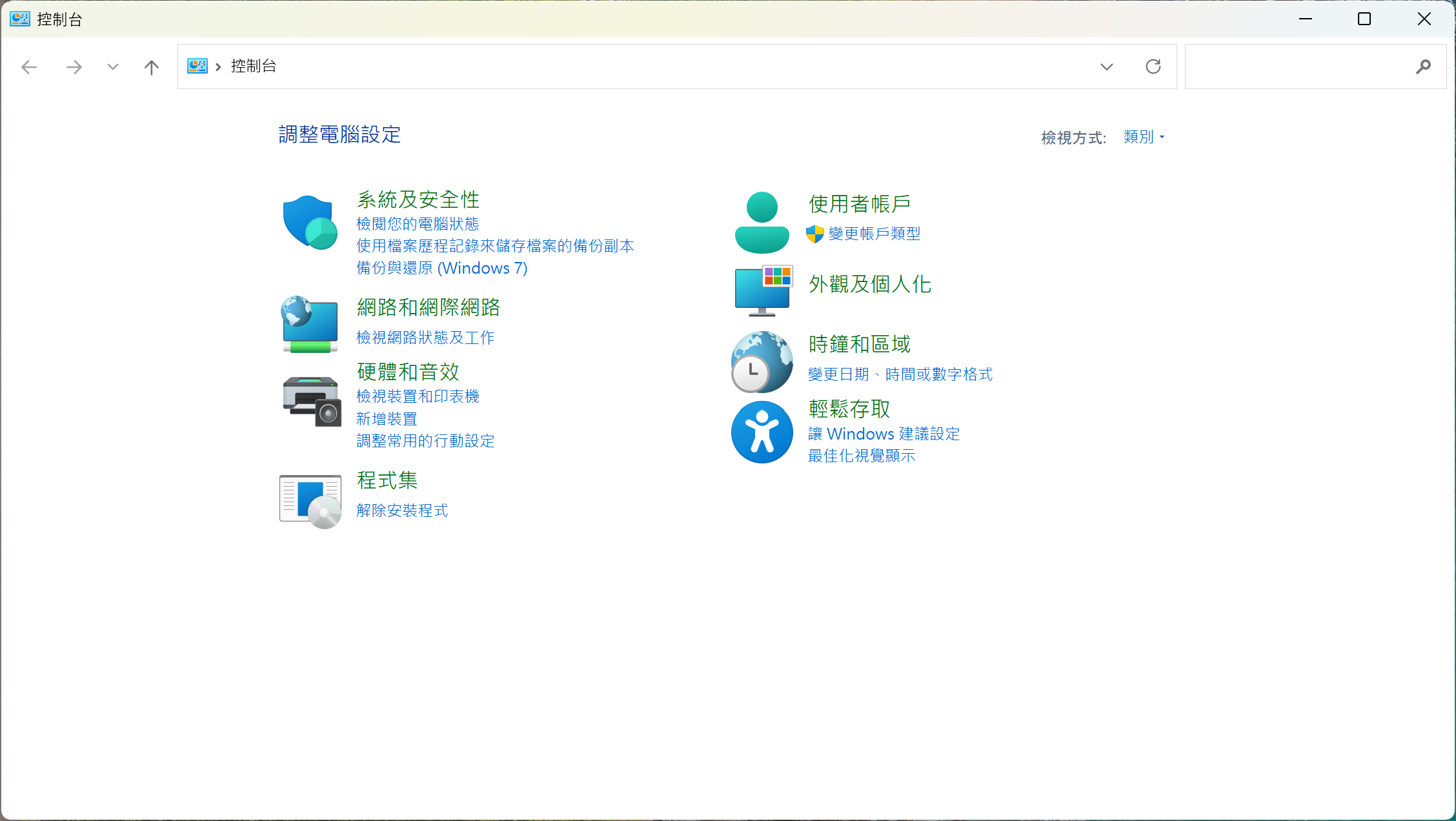Open 檢視裝置和印表機 link
Image resolution: width=1456 pixels, height=821 pixels.
pyautogui.click(x=418, y=396)
